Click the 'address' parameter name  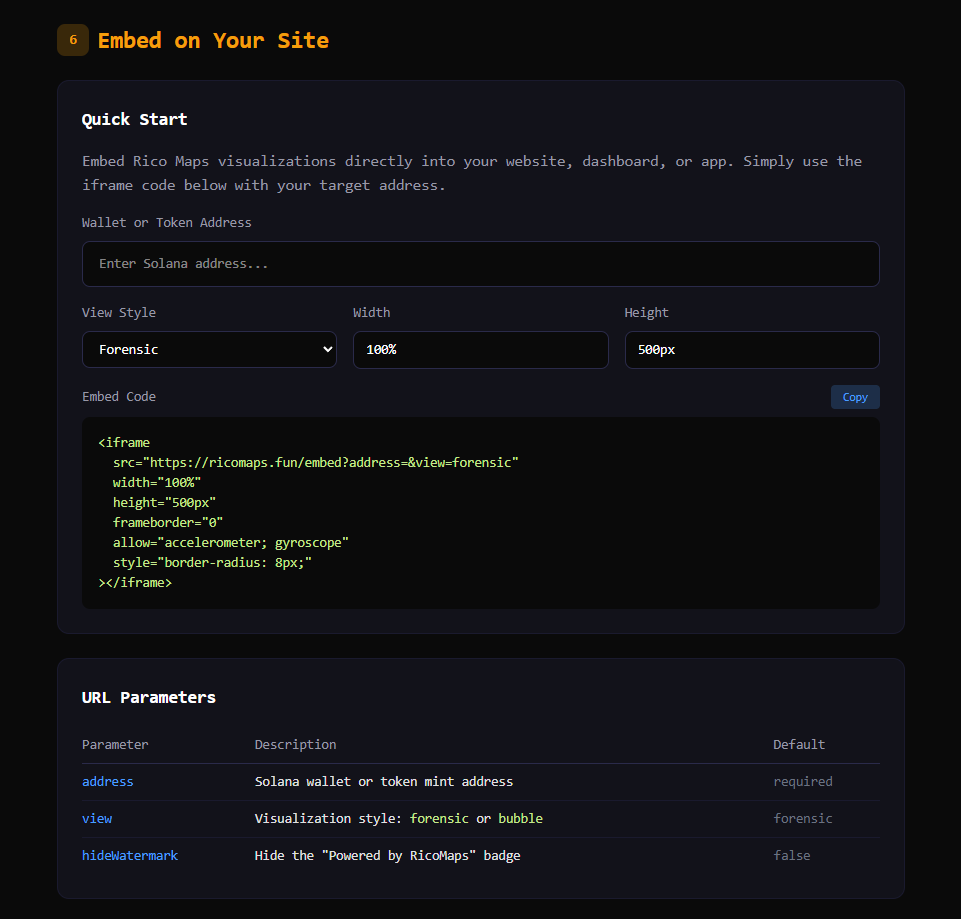107,781
